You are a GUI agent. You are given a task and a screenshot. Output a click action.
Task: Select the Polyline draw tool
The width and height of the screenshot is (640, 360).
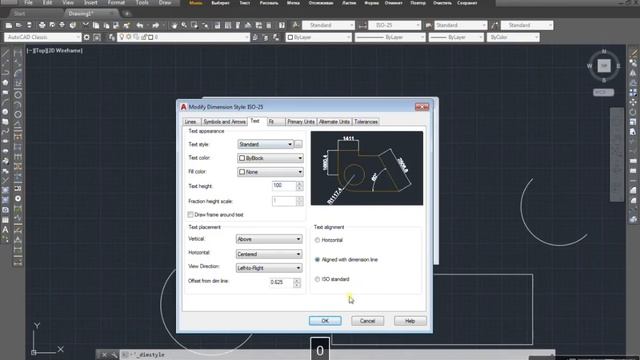point(5,73)
